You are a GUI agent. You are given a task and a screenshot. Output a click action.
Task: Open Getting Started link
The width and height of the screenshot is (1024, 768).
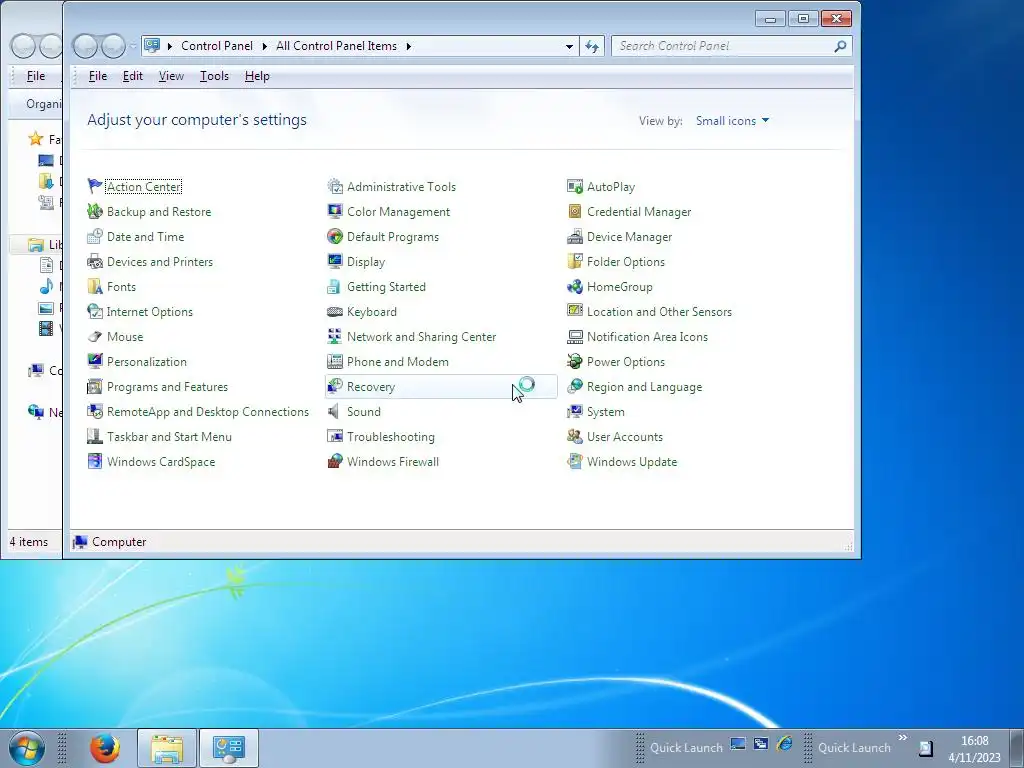[x=386, y=287]
